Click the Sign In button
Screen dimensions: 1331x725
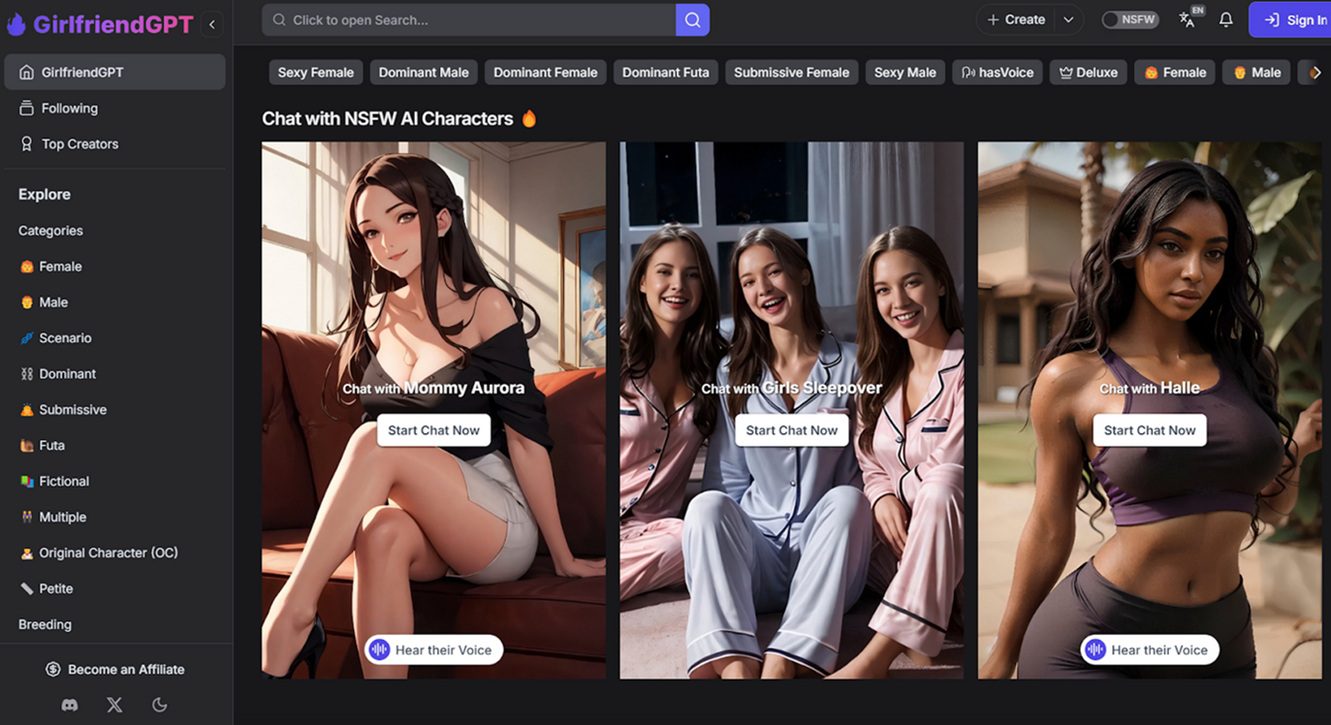tap(1294, 20)
